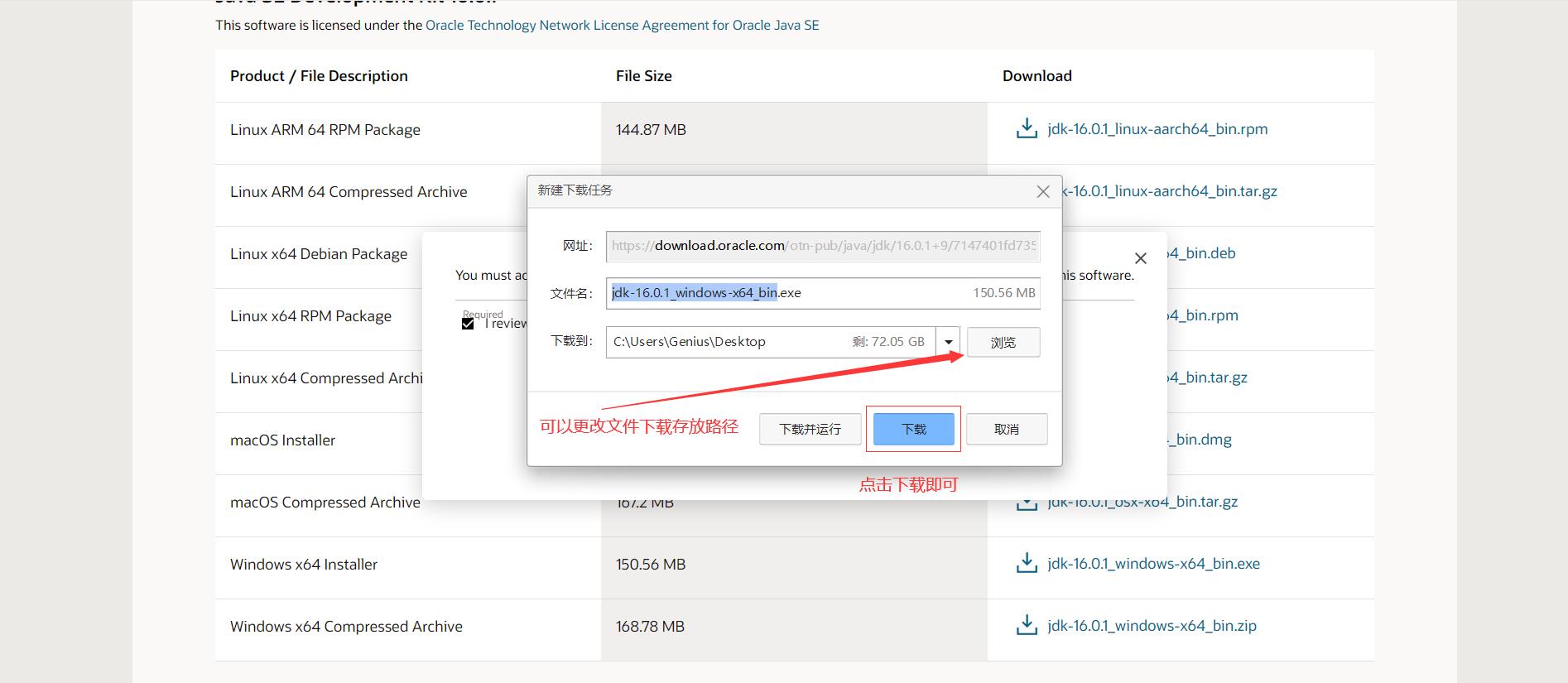This screenshot has width=1568, height=683.
Task: Click download icon beside windows-x64_bin.zip
Action: [1027, 625]
